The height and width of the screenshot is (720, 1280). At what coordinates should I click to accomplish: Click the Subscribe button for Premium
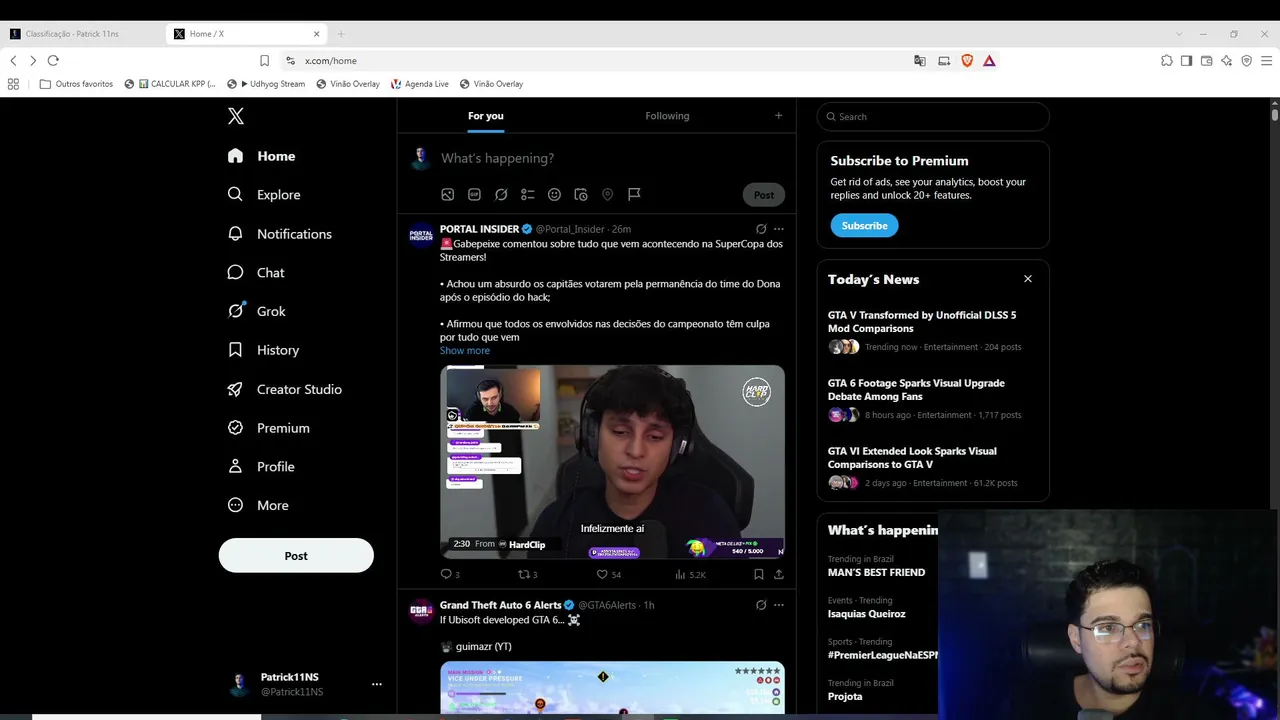click(864, 226)
